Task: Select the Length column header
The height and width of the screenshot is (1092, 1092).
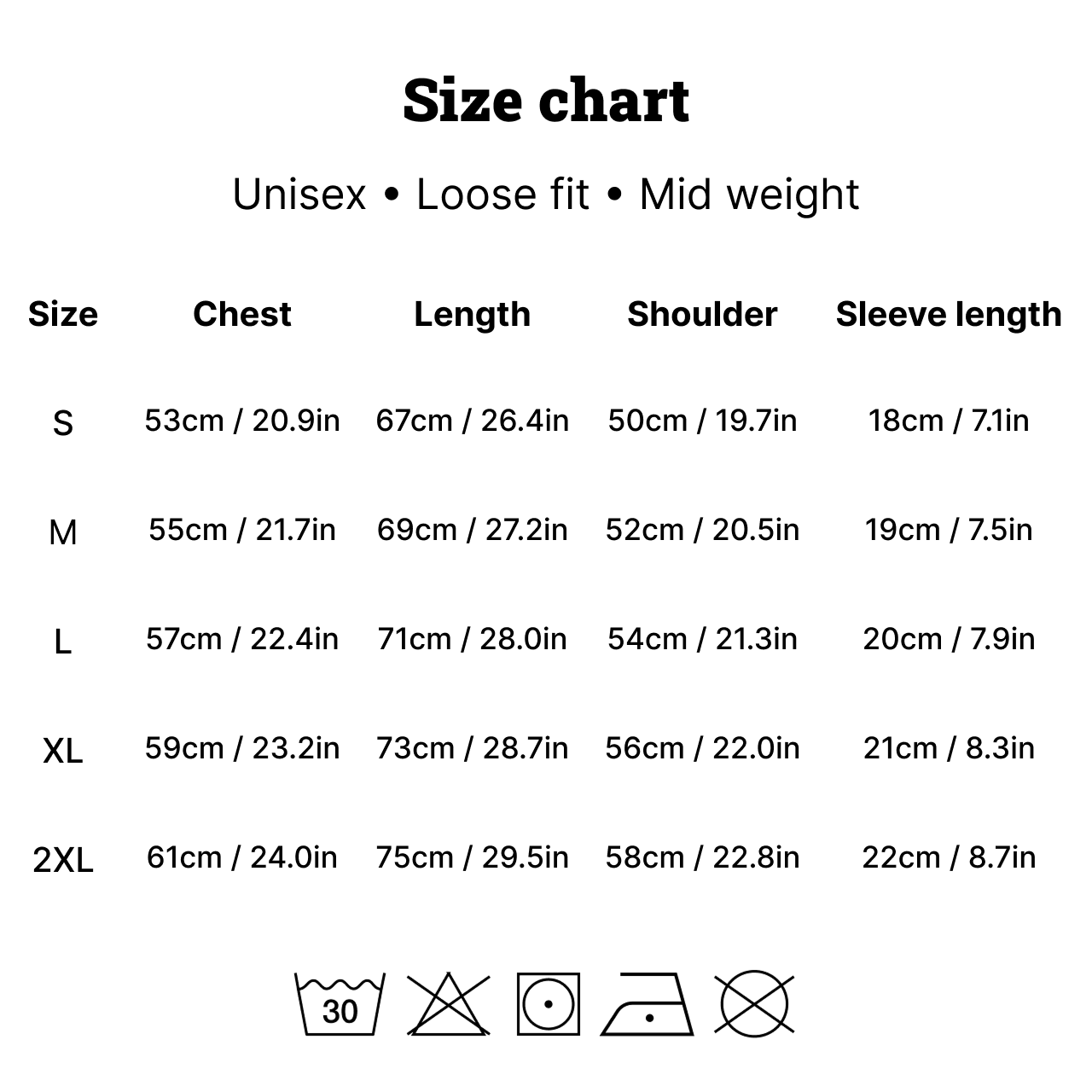Action: click(x=472, y=315)
